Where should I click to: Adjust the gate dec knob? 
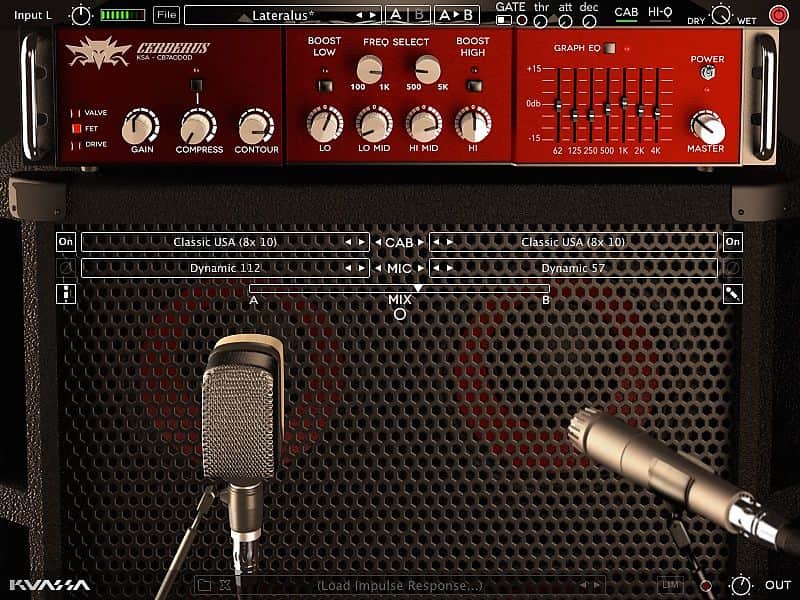click(x=589, y=21)
